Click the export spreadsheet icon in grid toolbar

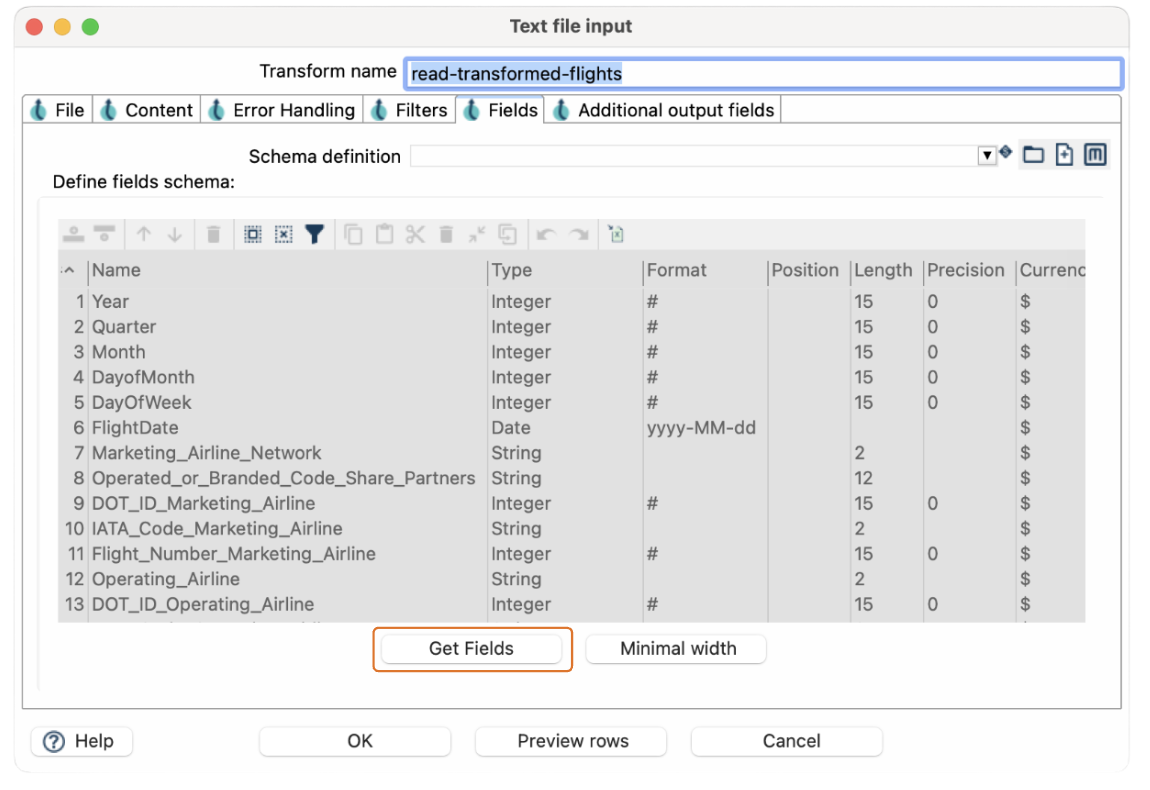click(x=616, y=235)
